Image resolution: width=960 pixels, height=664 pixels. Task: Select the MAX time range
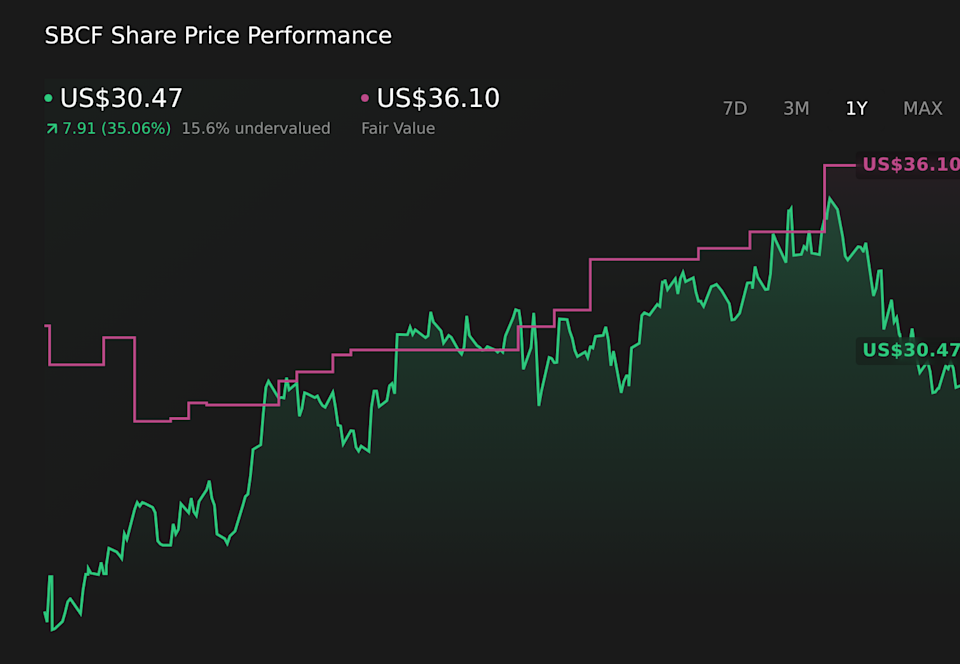[x=922, y=108]
